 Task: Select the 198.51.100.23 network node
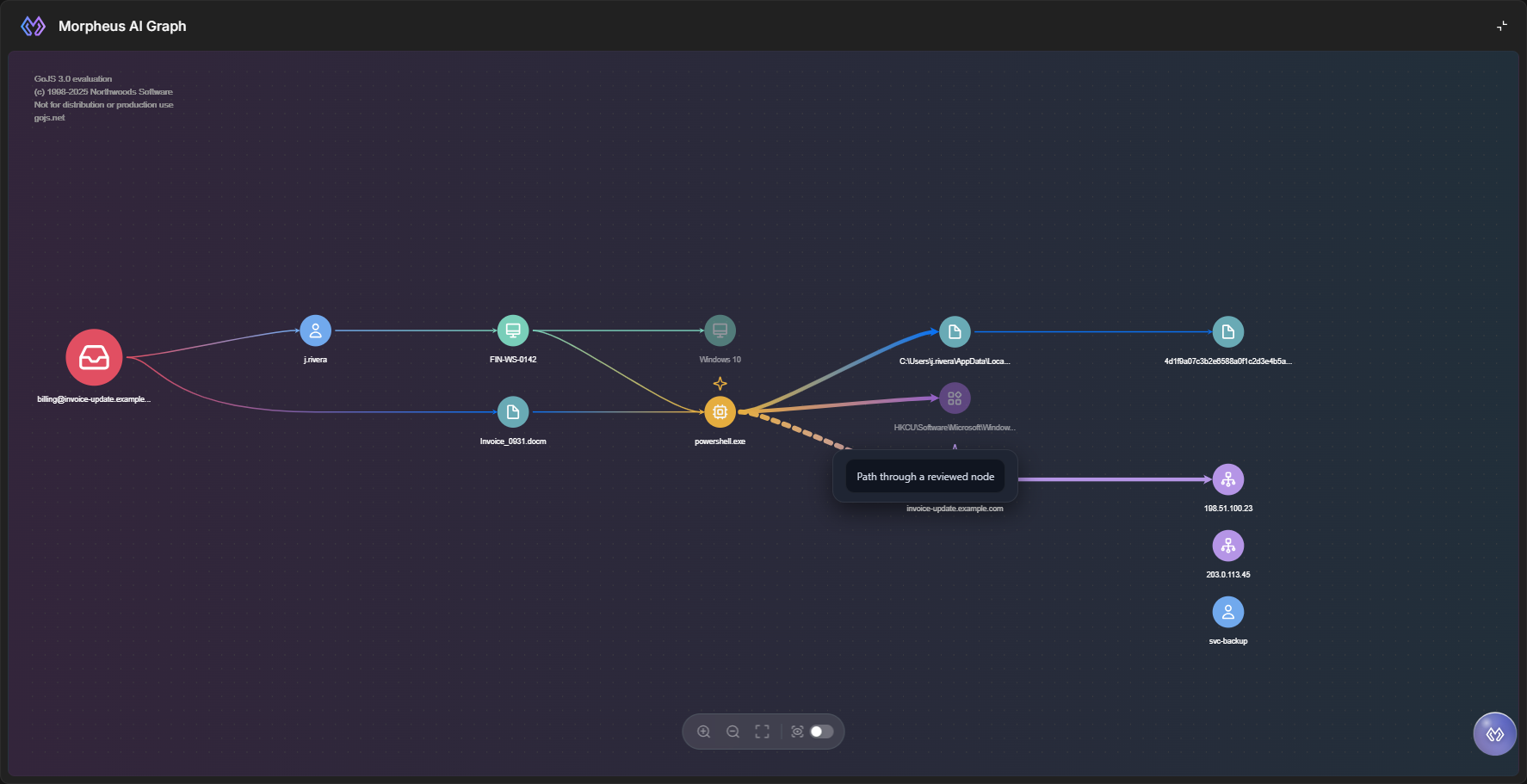[x=1227, y=480]
